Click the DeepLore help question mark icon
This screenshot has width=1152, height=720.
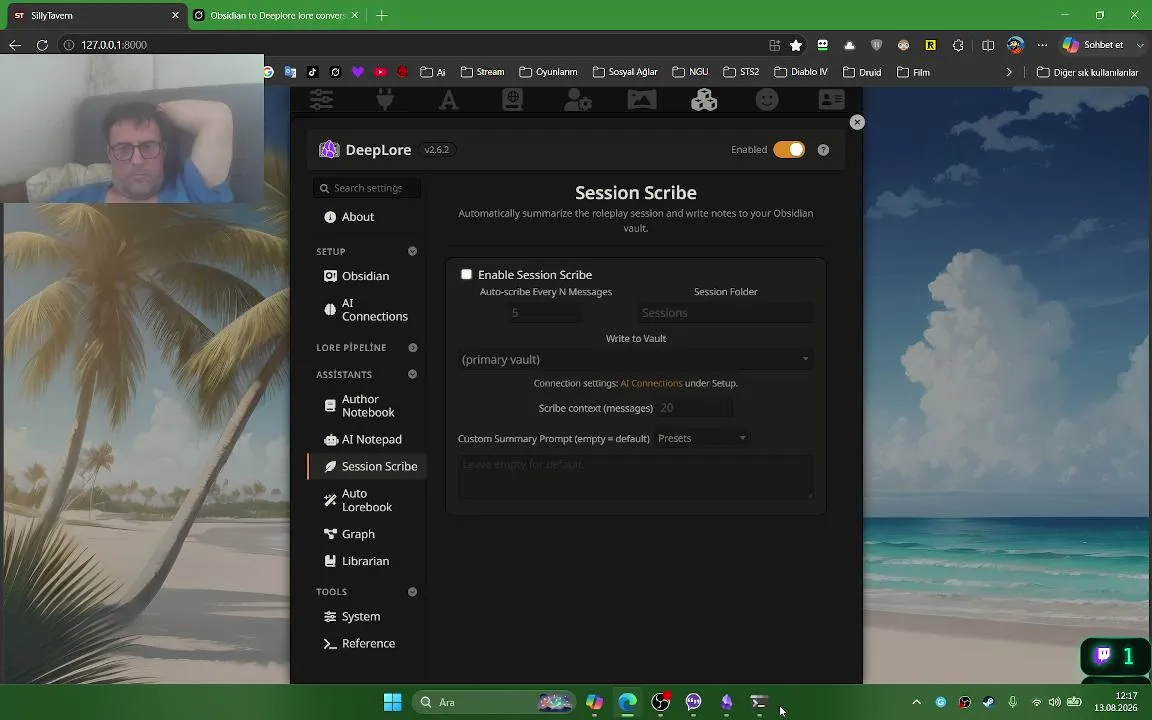(x=823, y=150)
